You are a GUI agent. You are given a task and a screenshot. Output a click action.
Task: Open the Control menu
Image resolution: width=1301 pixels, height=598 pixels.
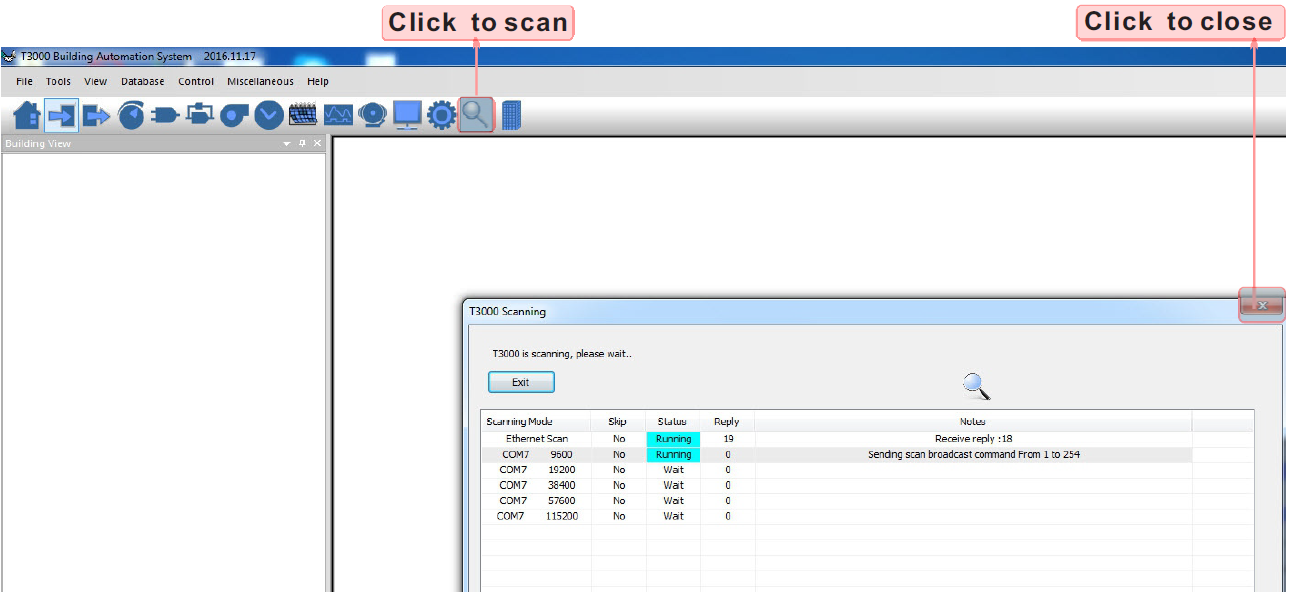pyautogui.click(x=196, y=82)
